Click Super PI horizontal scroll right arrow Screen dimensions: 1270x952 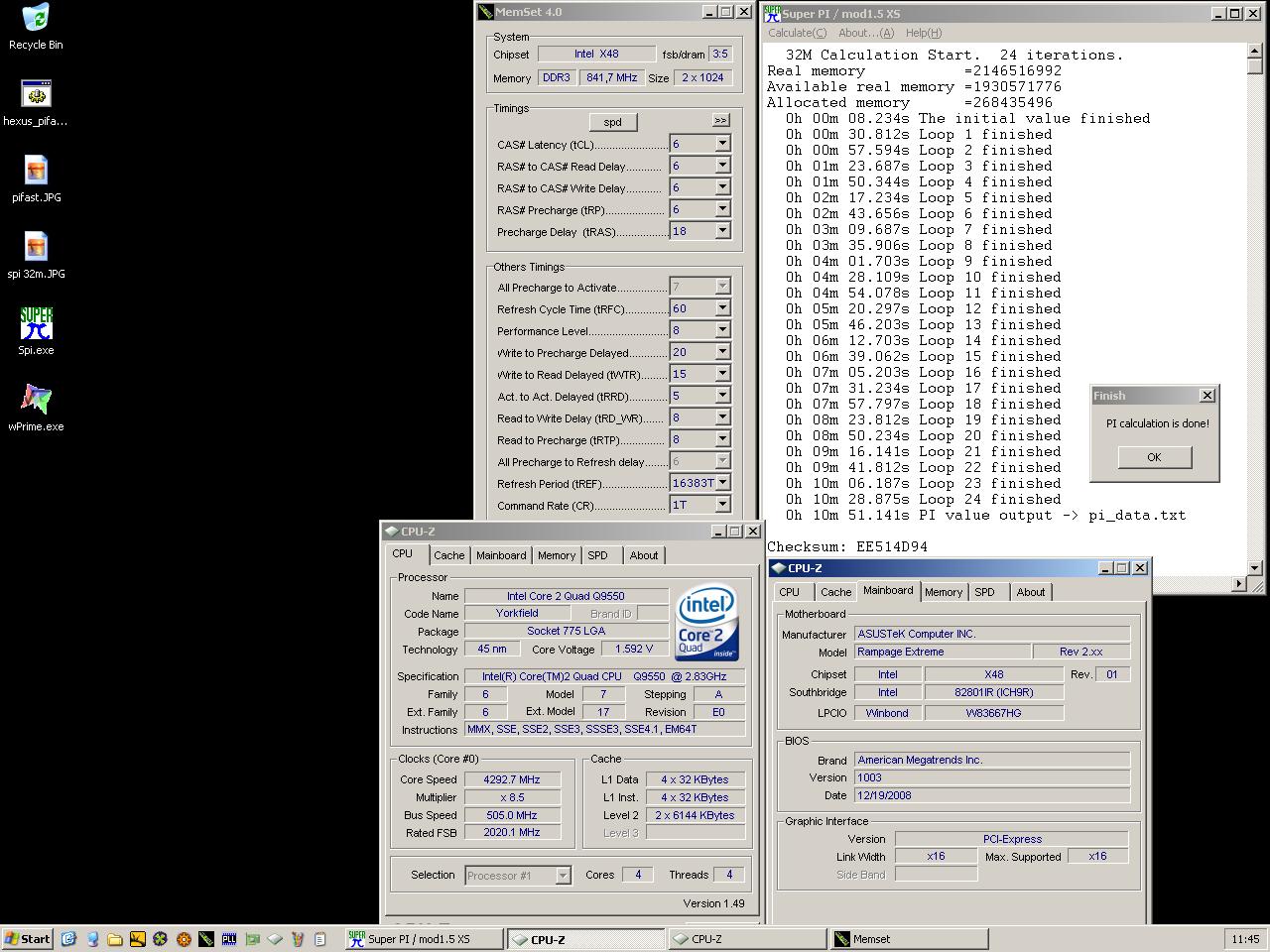tap(1238, 584)
